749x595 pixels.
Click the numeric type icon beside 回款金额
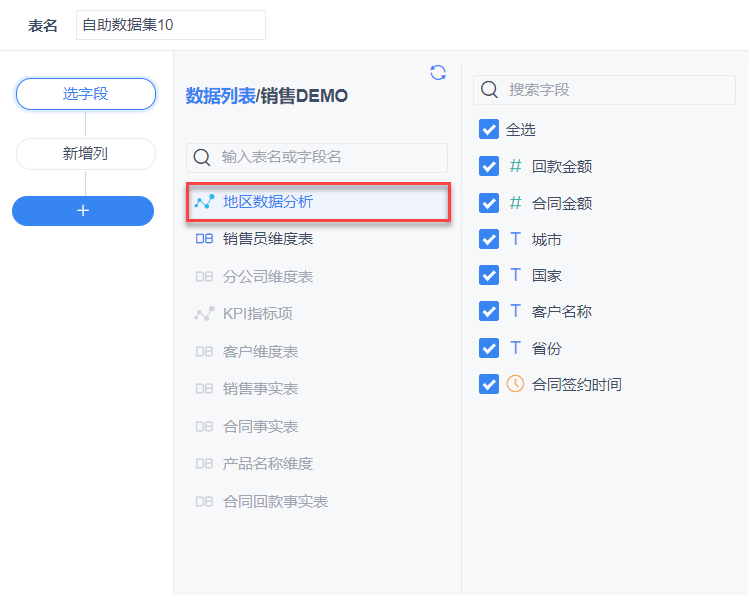[x=515, y=166]
